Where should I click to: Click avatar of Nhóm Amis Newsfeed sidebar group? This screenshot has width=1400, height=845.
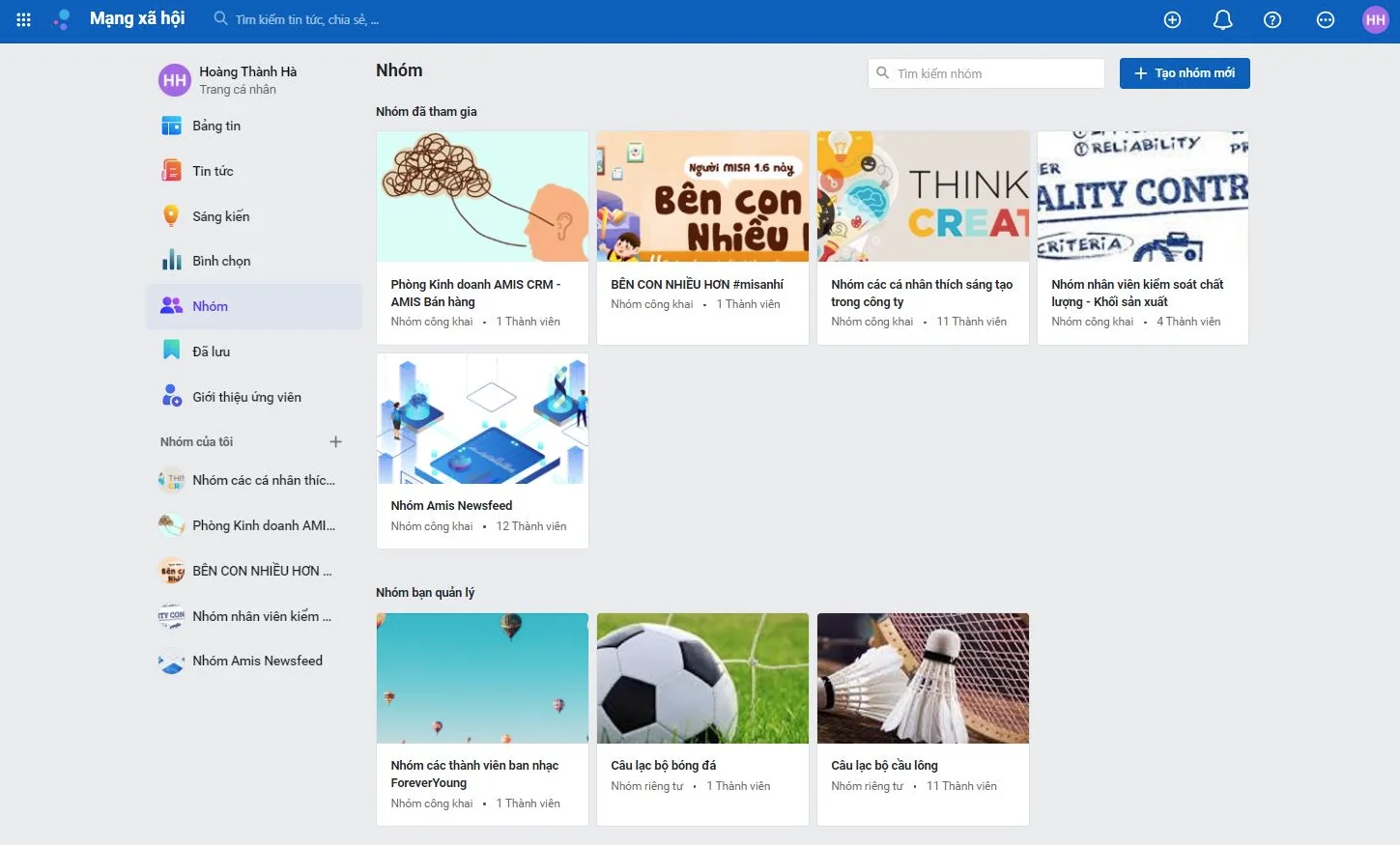point(171,662)
